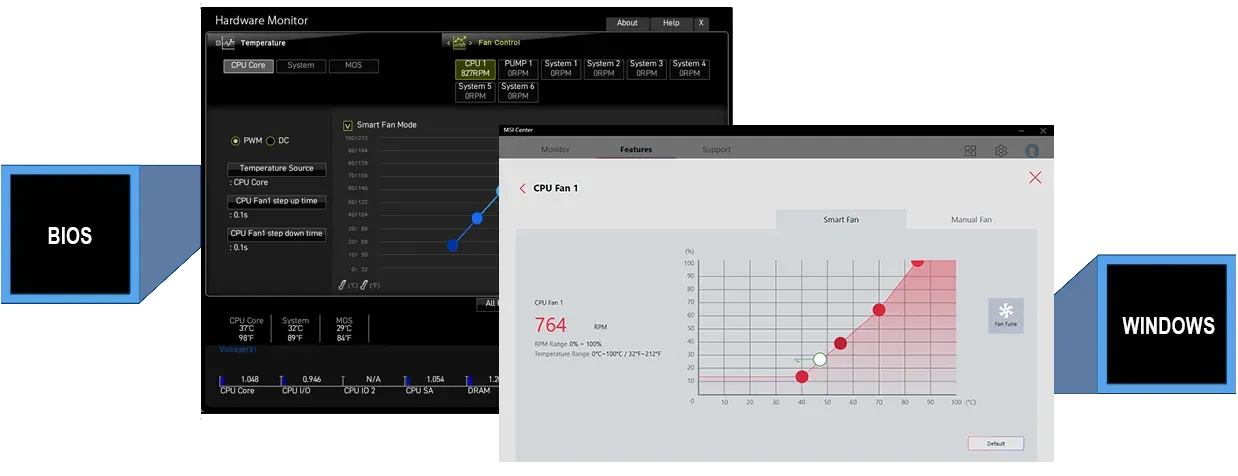Close the CPU Fan 1 panel with red X
This screenshot has height=476, width=1238.
[1035, 178]
